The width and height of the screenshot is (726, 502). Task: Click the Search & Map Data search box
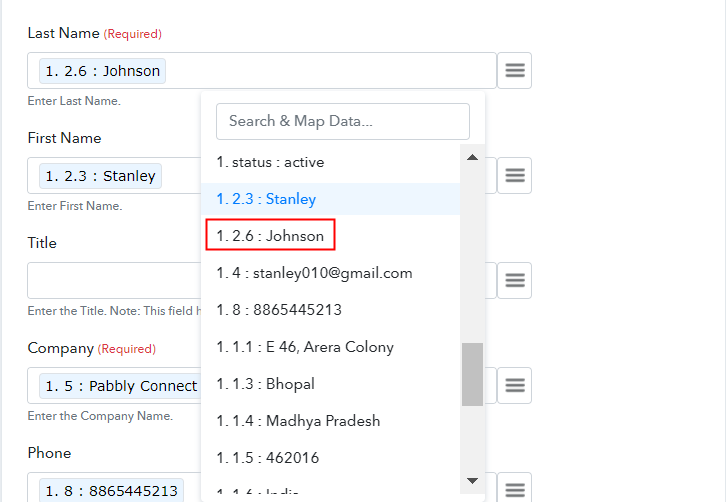[343, 121]
